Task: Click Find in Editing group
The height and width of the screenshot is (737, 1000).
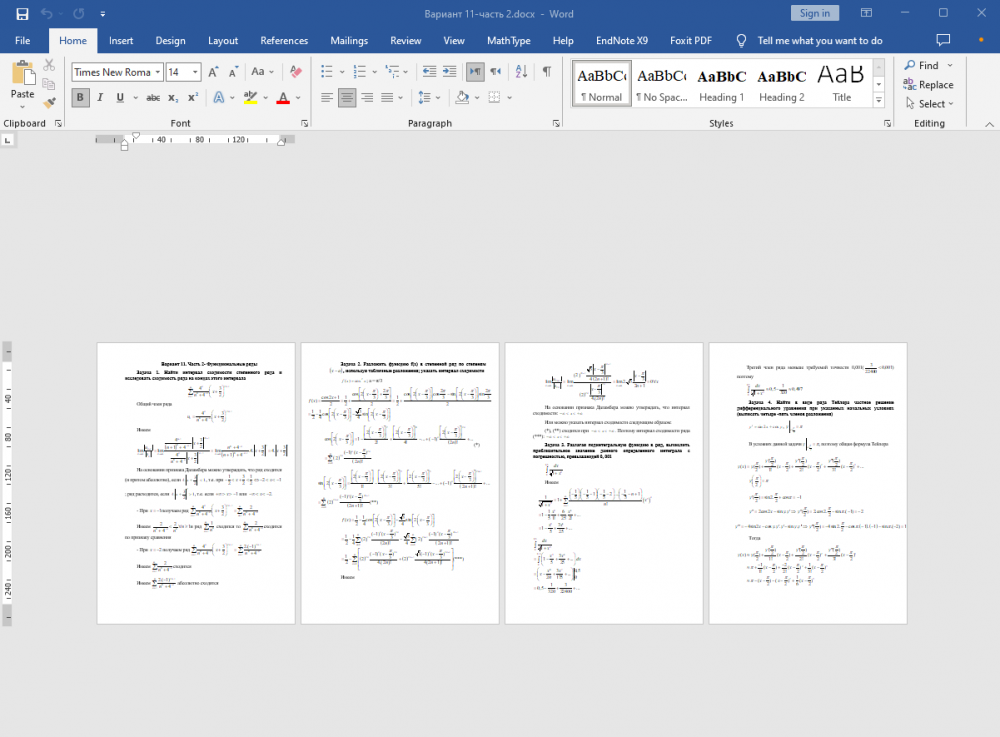Action: [x=922, y=65]
